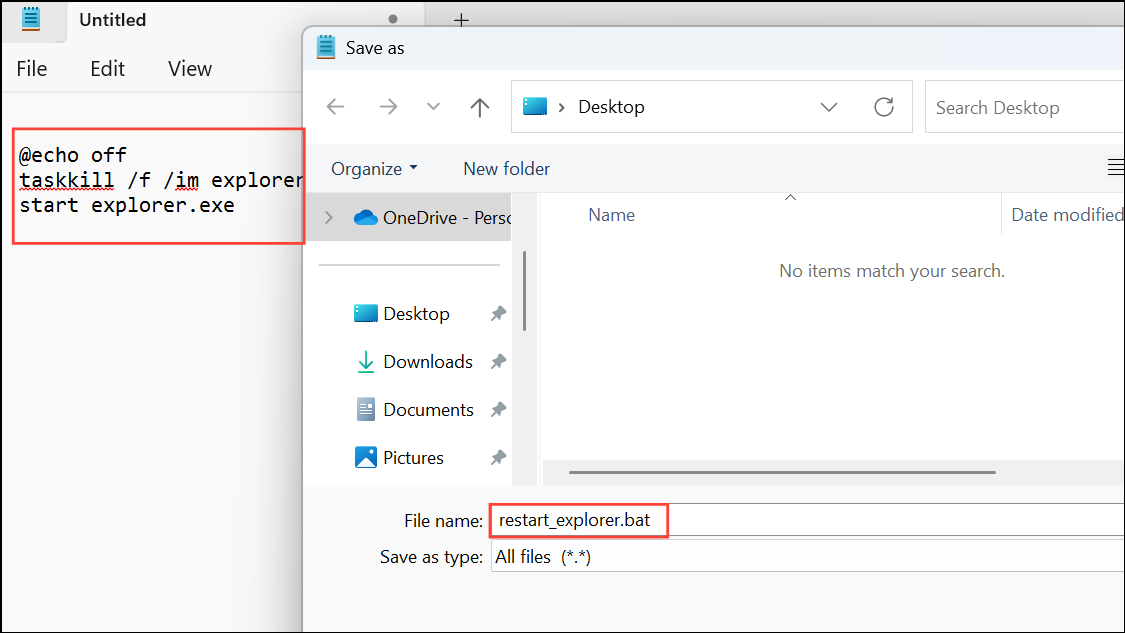
Task: Open the Downloads sidebar icon
Action: (364, 361)
